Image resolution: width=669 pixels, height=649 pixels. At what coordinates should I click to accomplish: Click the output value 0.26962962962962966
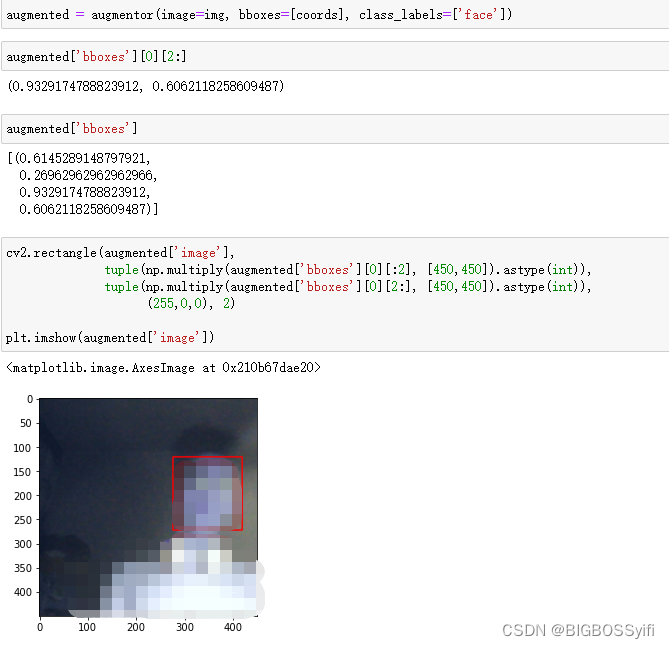point(88,175)
